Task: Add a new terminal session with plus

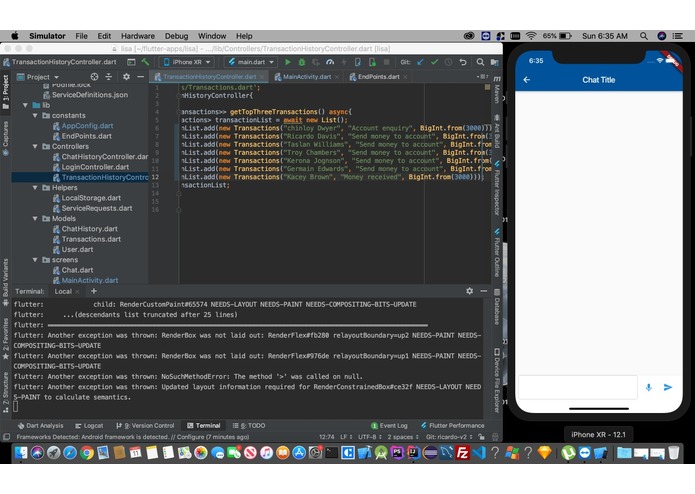Action: pos(94,291)
